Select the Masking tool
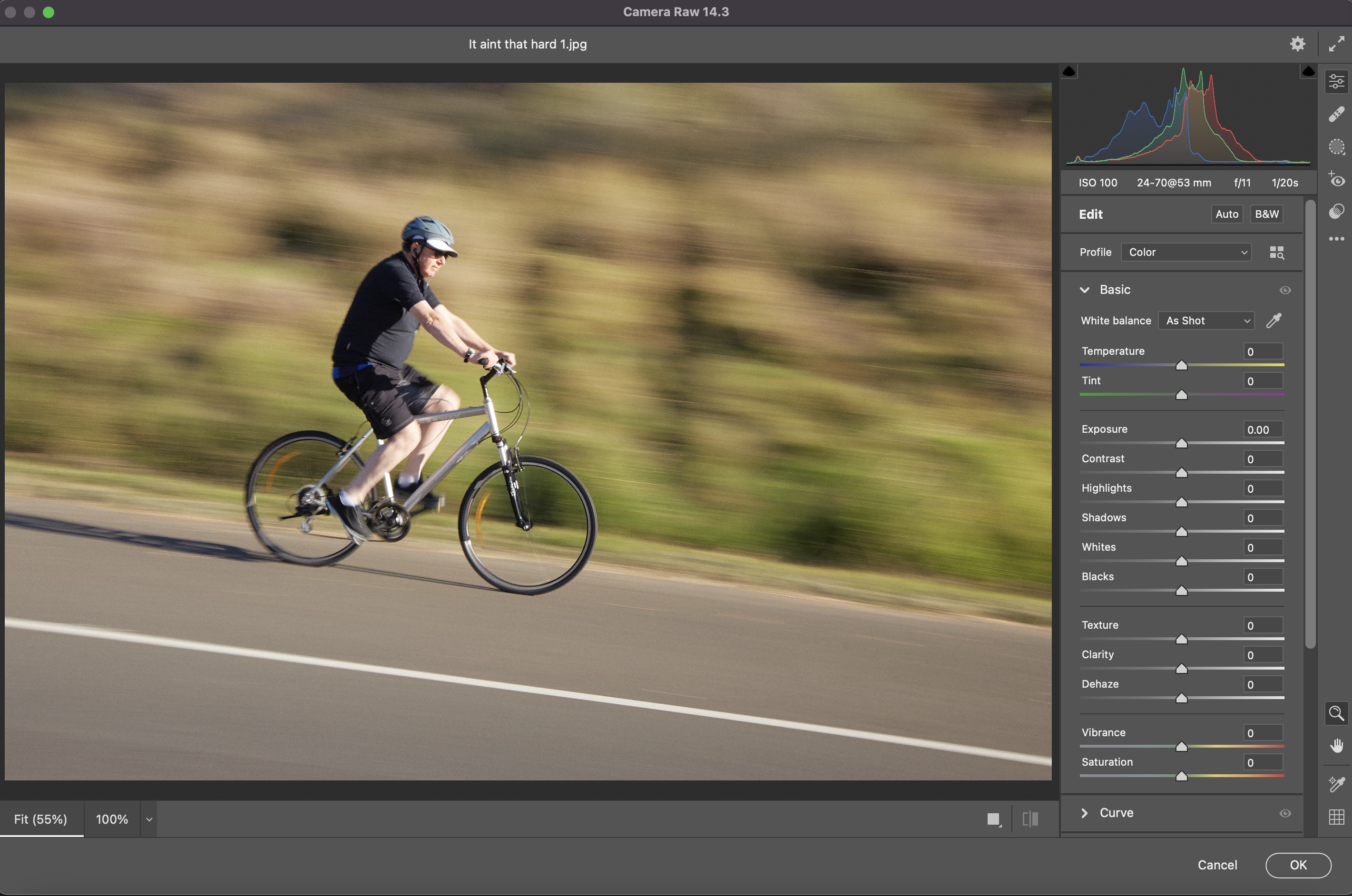 click(1336, 147)
